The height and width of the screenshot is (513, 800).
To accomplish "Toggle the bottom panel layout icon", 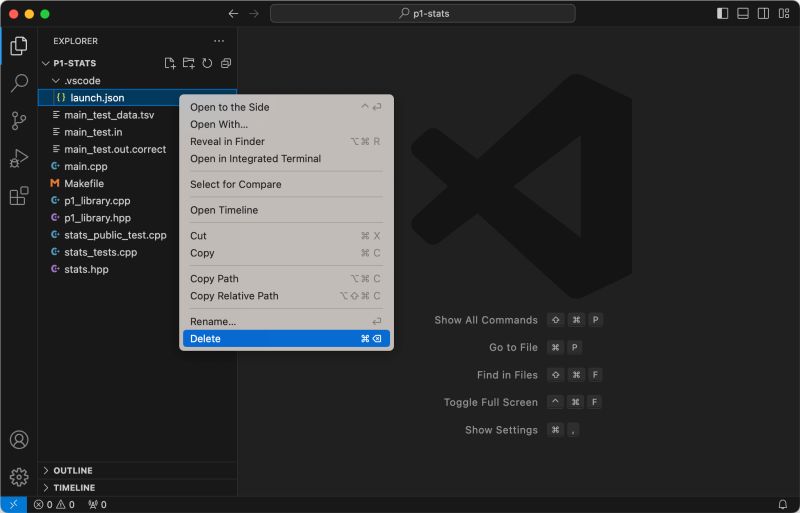I will tap(743, 14).
